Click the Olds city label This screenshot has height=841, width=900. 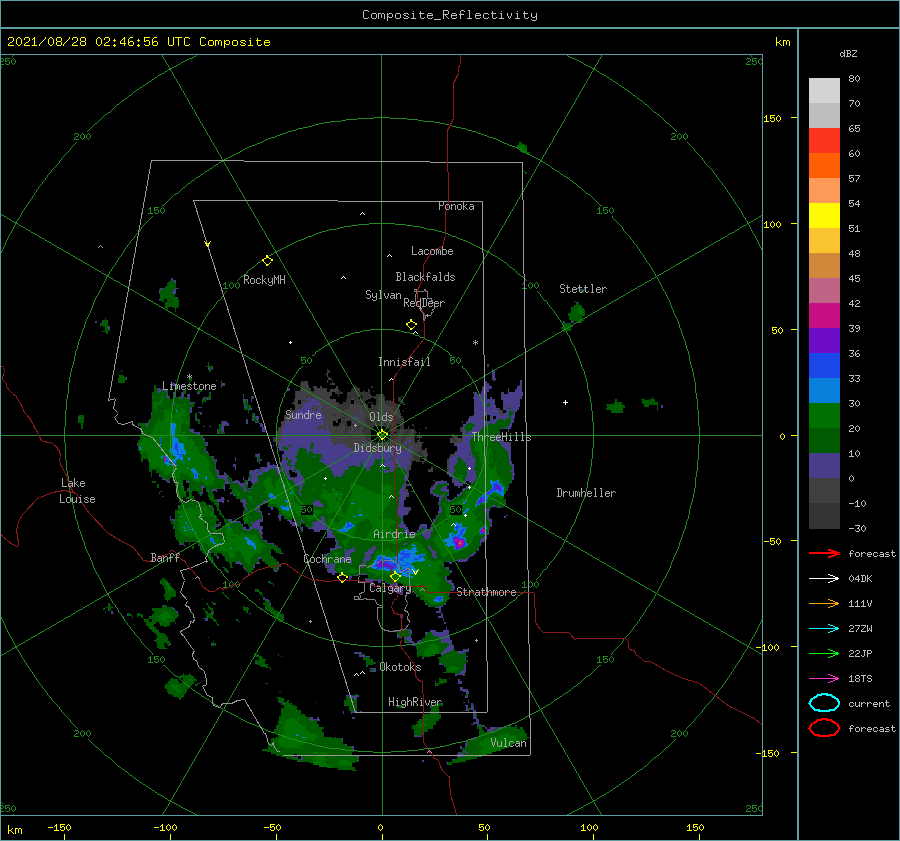click(381, 417)
